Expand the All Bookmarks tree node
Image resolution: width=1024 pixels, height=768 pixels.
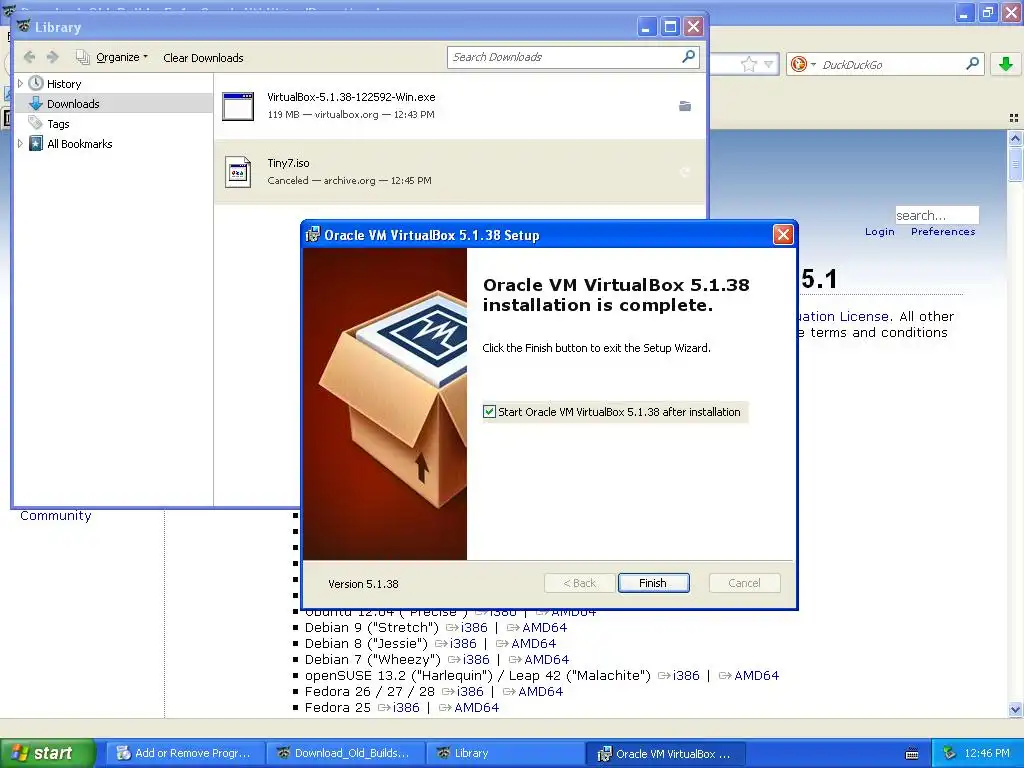[20, 144]
